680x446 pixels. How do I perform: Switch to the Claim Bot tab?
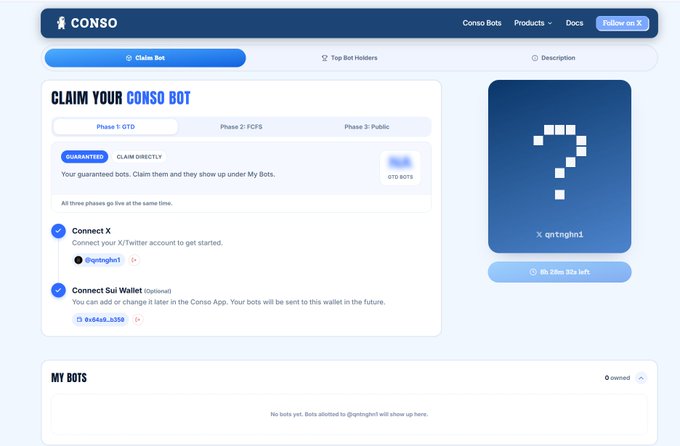click(145, 58)
